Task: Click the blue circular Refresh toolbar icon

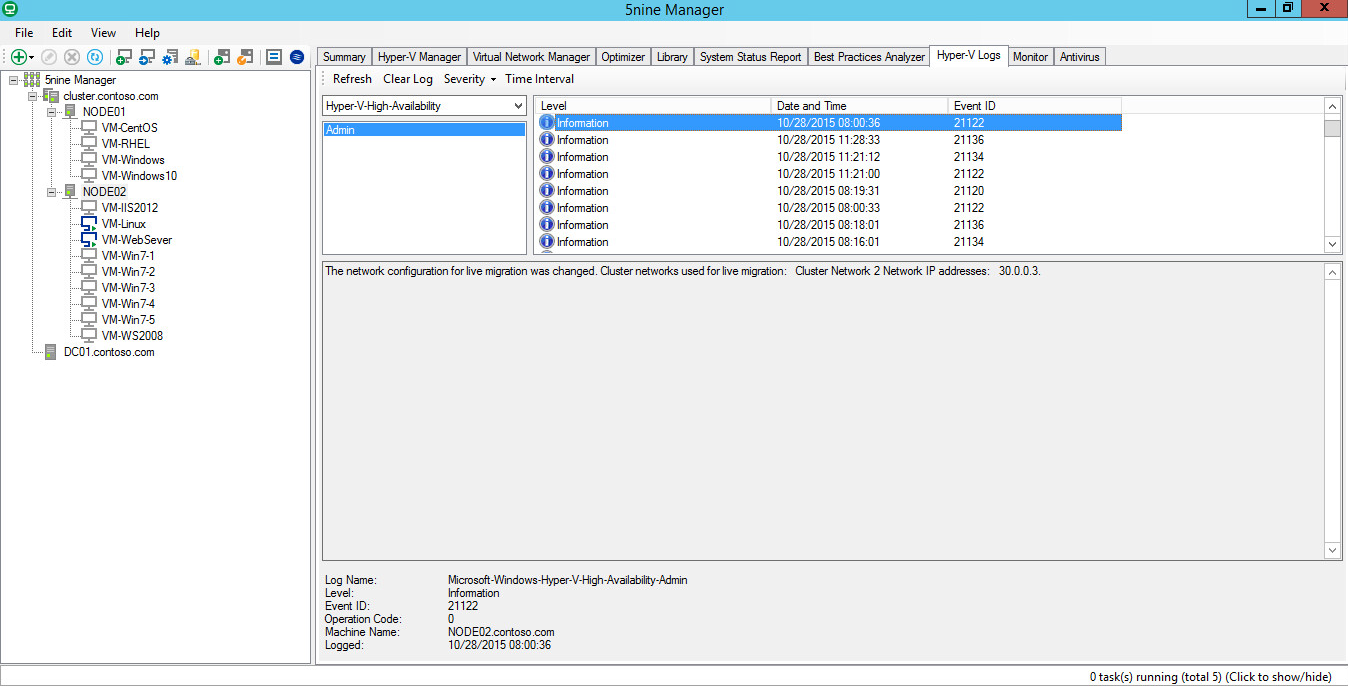Action: click(x=95, y=57)
